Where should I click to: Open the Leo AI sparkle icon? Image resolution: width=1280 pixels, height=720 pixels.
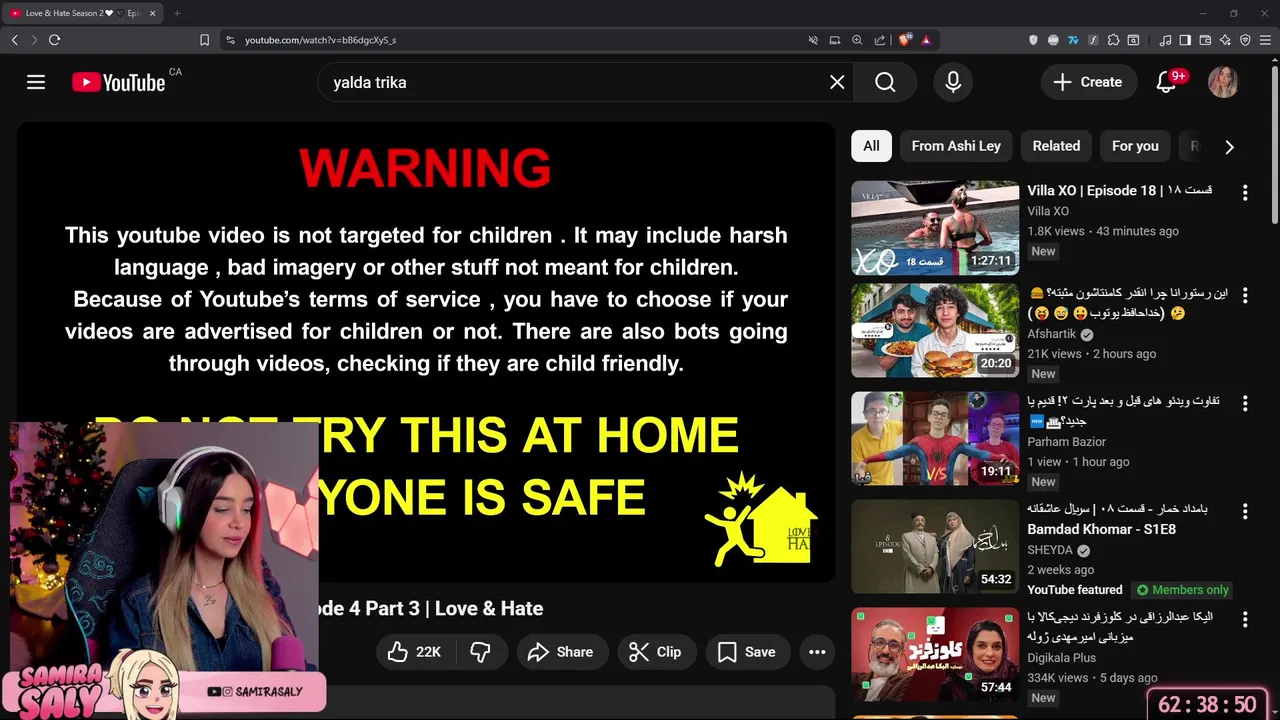1225,40
